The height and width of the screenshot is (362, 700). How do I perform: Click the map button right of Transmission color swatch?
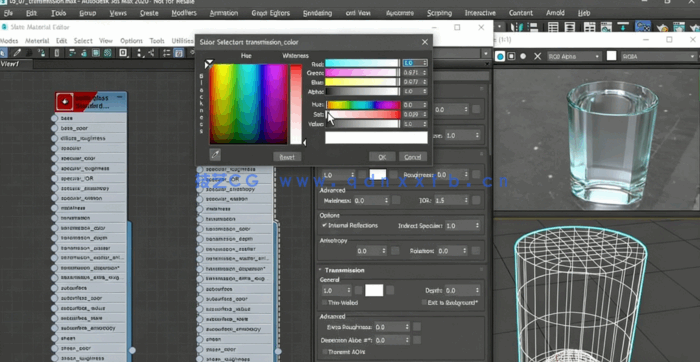[x=390, y=291]
